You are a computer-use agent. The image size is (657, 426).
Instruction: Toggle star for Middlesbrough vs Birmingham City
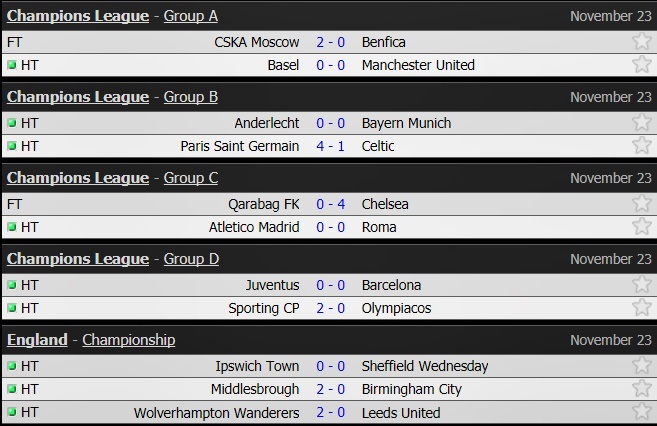tap(641, 389)
